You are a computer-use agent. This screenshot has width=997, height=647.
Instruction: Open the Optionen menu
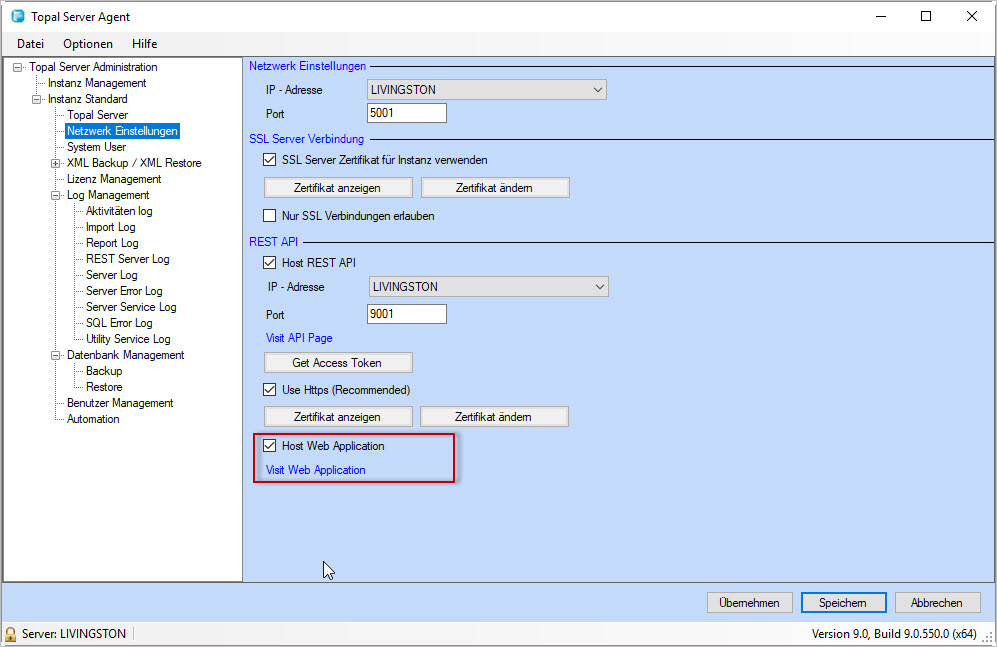(88, 44)
